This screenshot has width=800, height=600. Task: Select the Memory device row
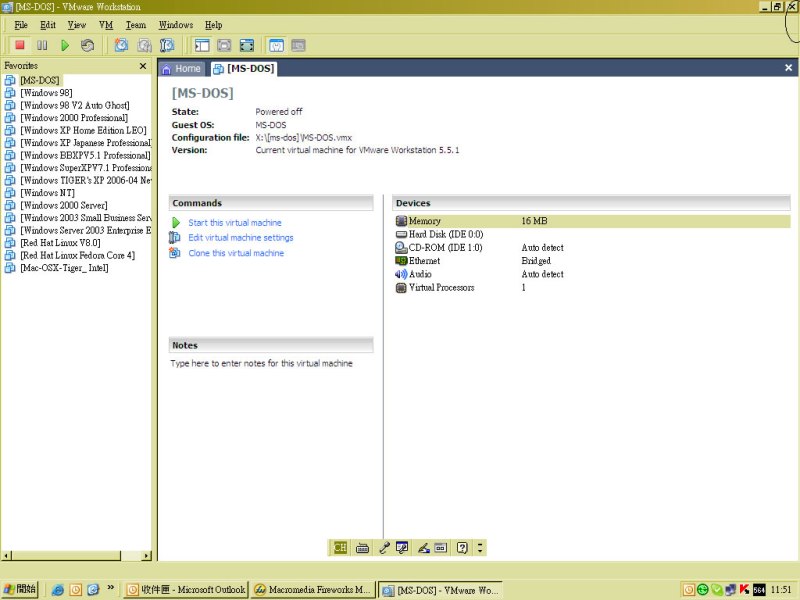tap(592, 221)
